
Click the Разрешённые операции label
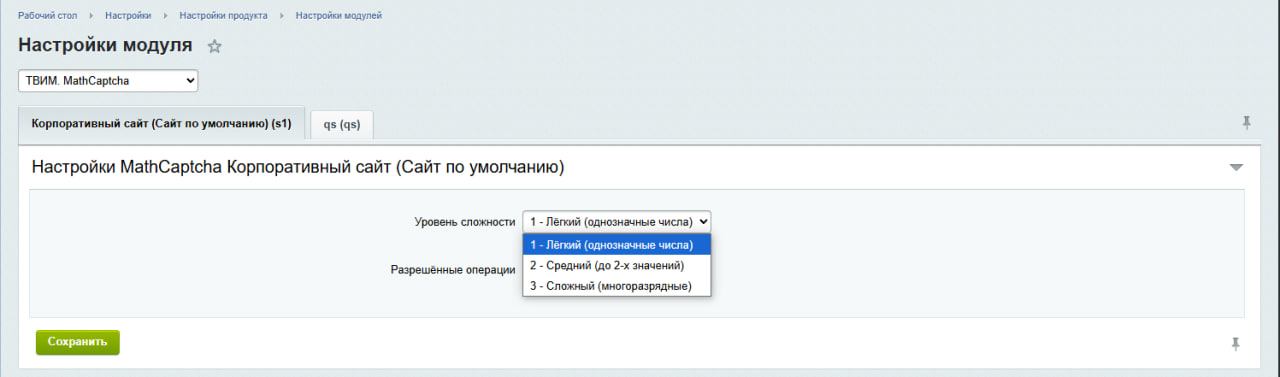click(453, 270)
